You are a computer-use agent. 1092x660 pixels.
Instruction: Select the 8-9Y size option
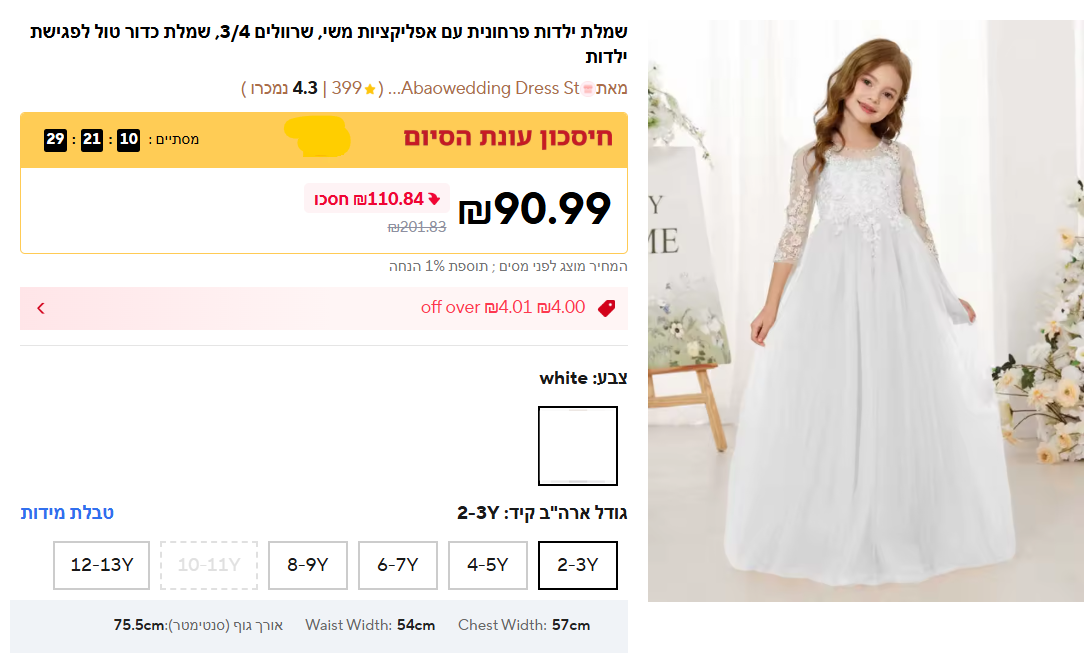click(x=308, y=565)
